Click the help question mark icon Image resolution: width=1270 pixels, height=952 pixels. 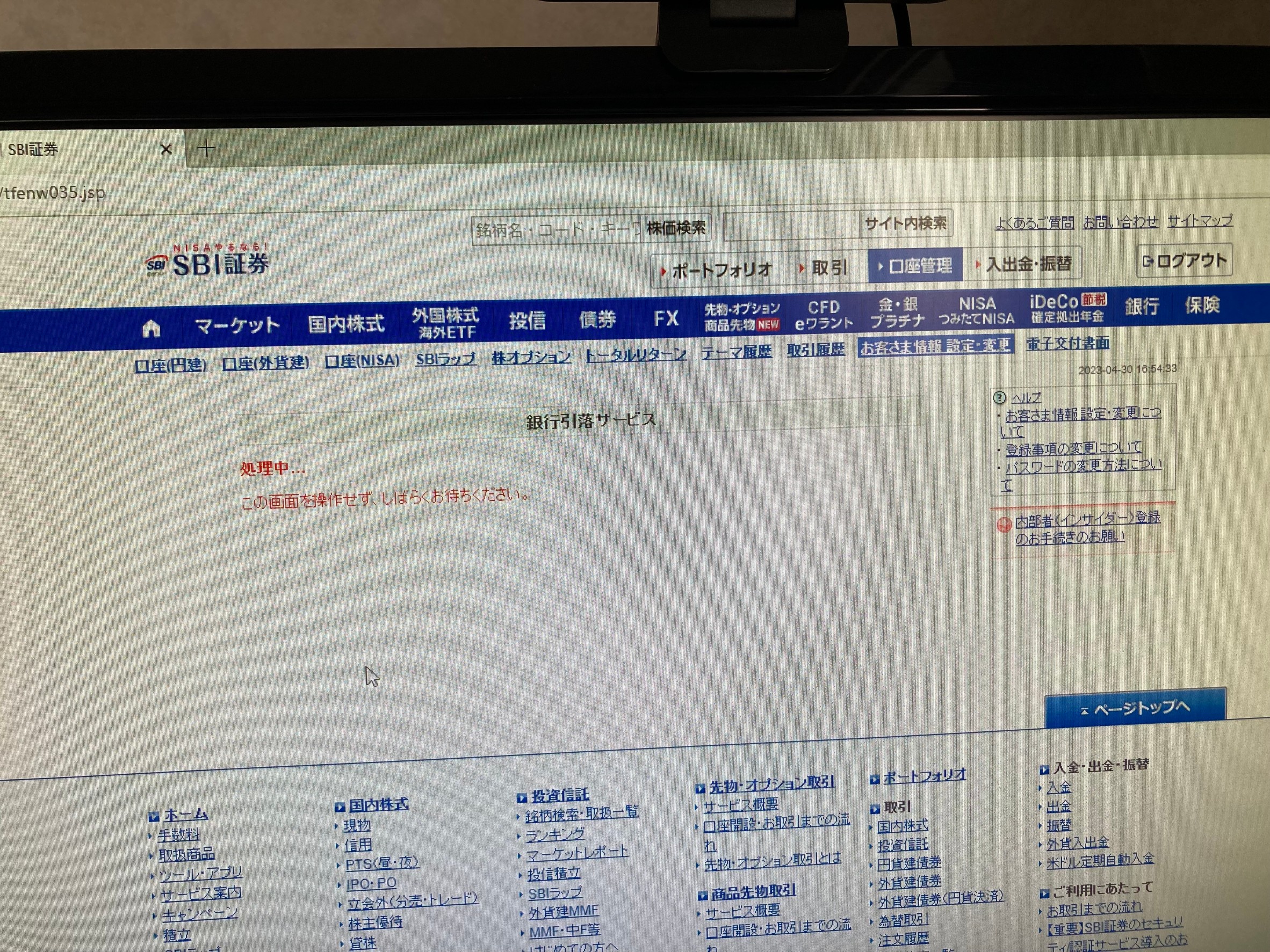click(x=1000, y=397)
